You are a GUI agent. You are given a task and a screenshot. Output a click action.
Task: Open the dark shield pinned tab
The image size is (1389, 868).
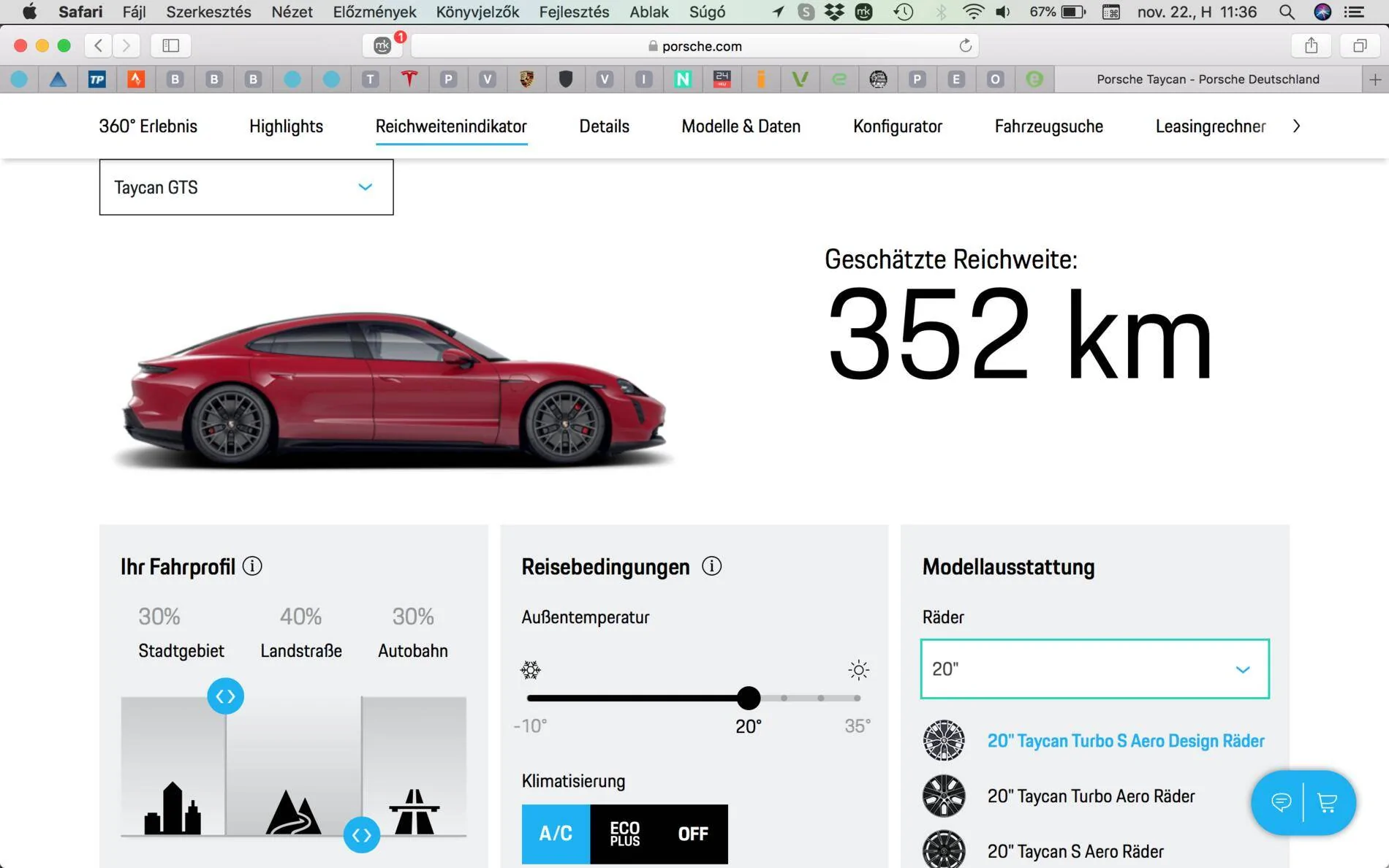[x=565, y=79]
